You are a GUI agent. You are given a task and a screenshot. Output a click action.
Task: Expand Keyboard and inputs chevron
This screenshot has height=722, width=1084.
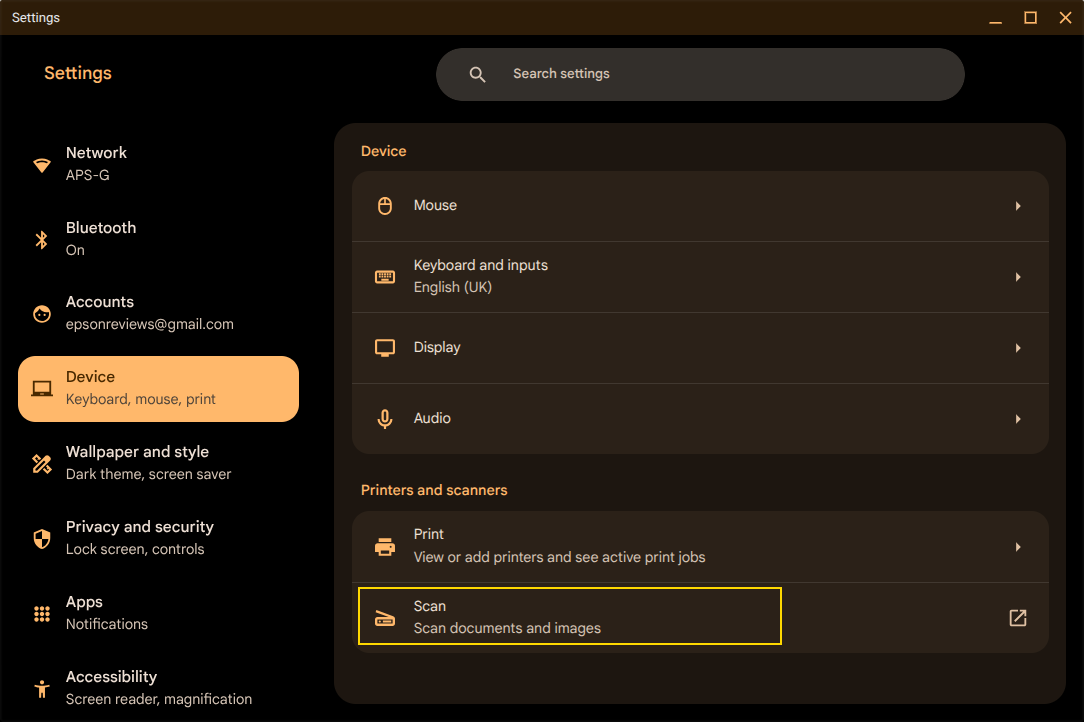click(x=1018, y=277)
